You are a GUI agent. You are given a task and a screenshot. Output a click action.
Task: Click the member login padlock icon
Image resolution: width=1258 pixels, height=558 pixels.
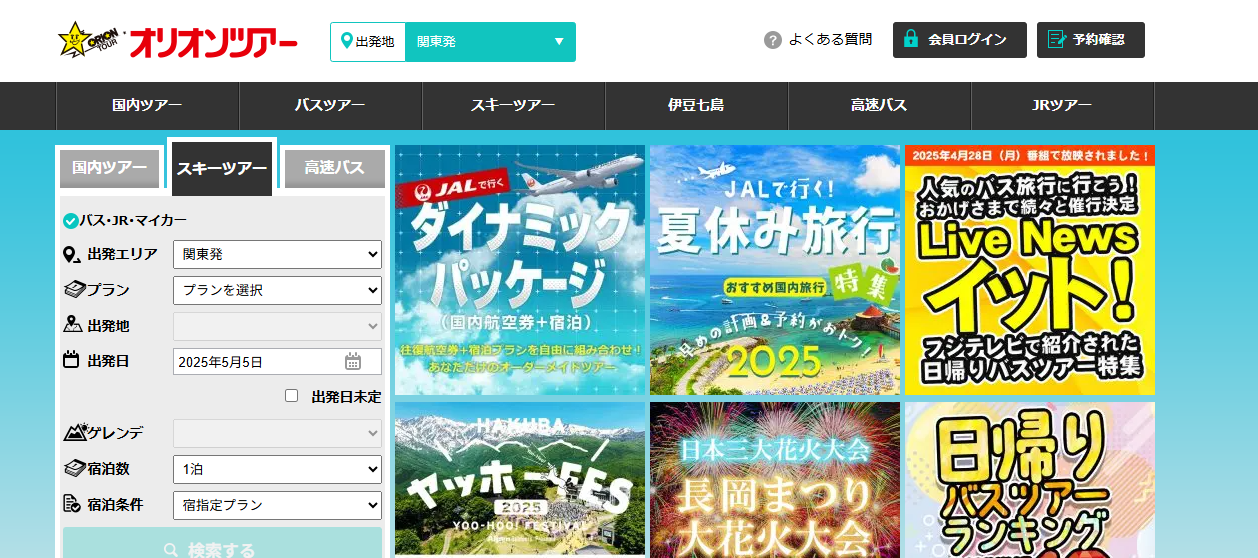coord(910,40)
